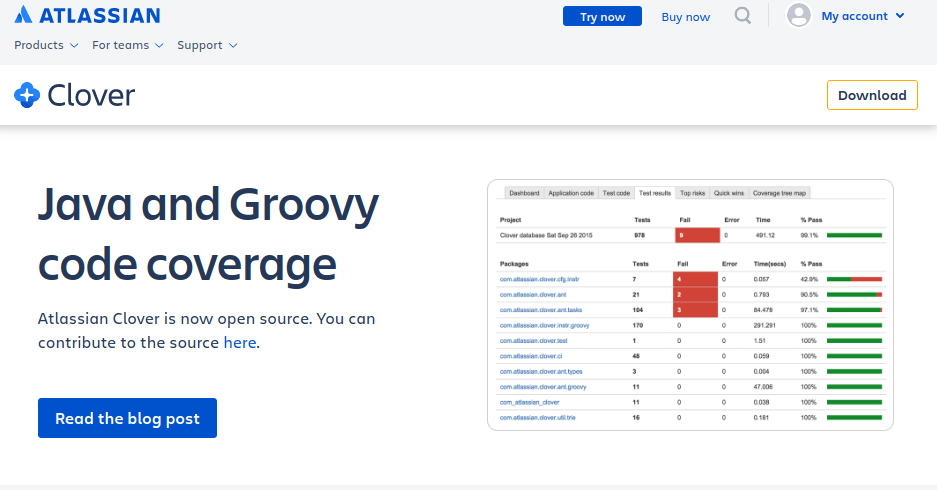Click the com.atlassian.clover.ant.groovy package link

[543, 387]
